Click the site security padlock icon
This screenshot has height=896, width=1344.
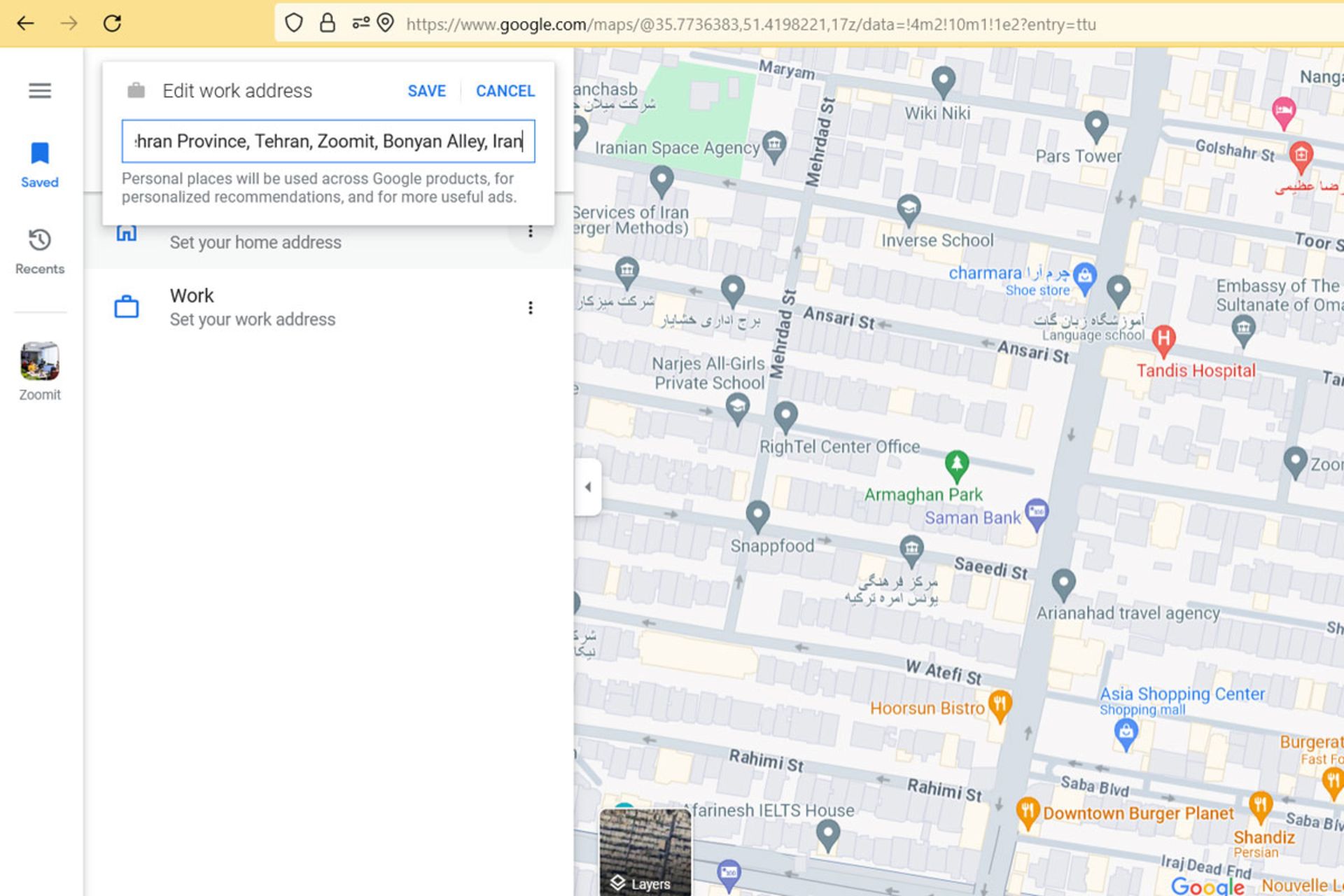328,23
